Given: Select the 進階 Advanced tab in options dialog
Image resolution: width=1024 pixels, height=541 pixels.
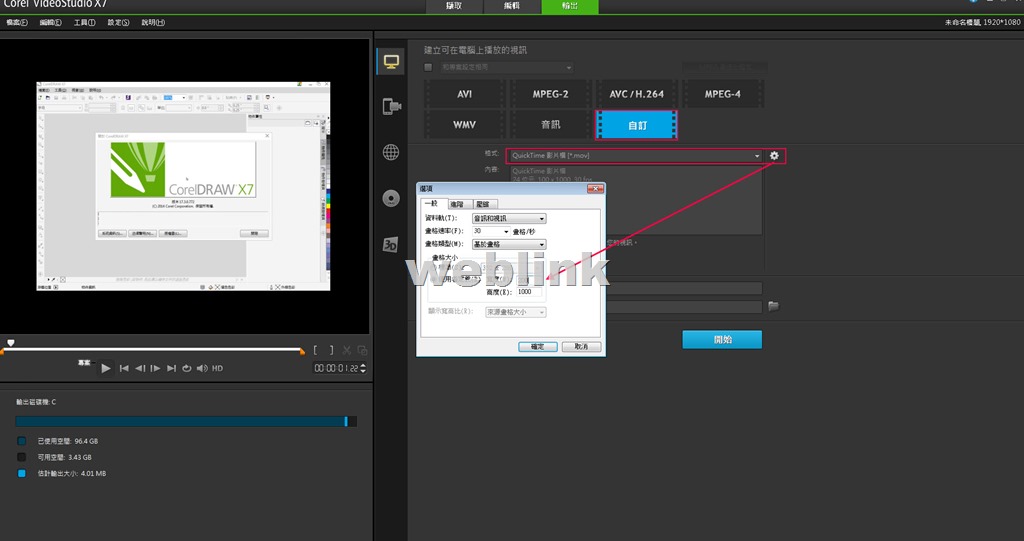Looking at the screenshot, I should (x=458, y=205).
